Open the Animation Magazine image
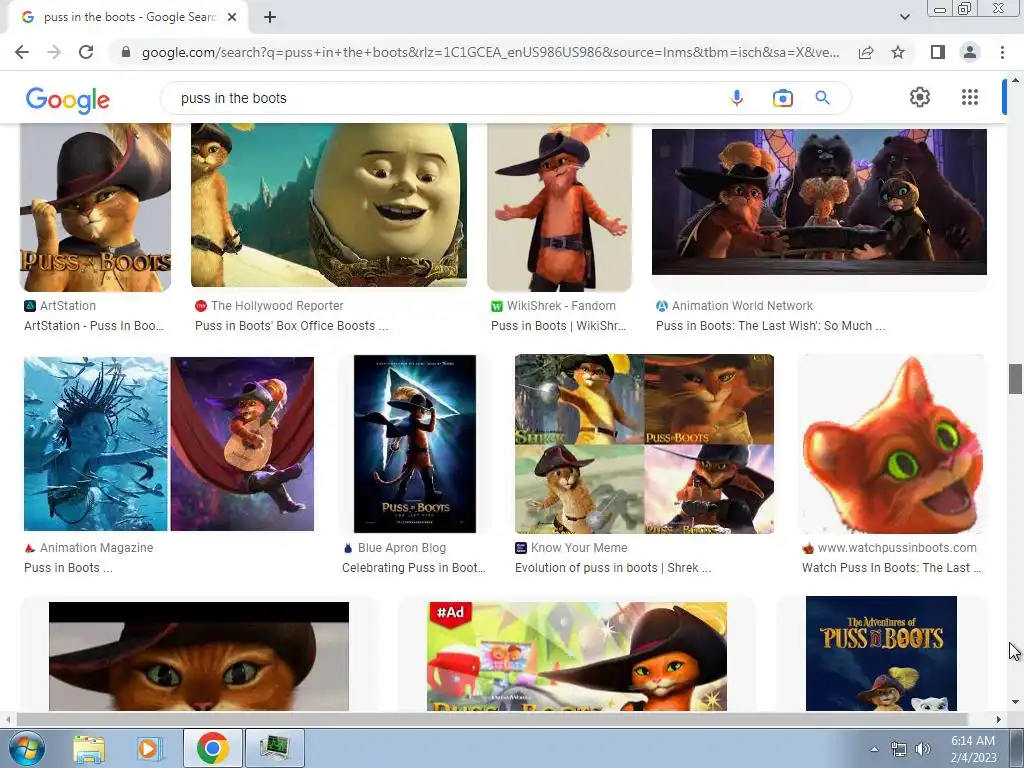Image resolution: width=1024 pixels, height=768 pixels. (168, 444)
